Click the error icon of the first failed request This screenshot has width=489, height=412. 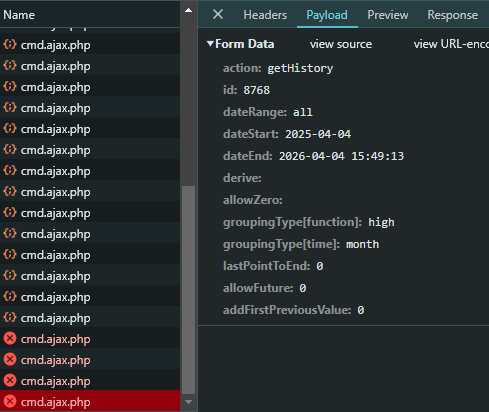click(10, 338)
